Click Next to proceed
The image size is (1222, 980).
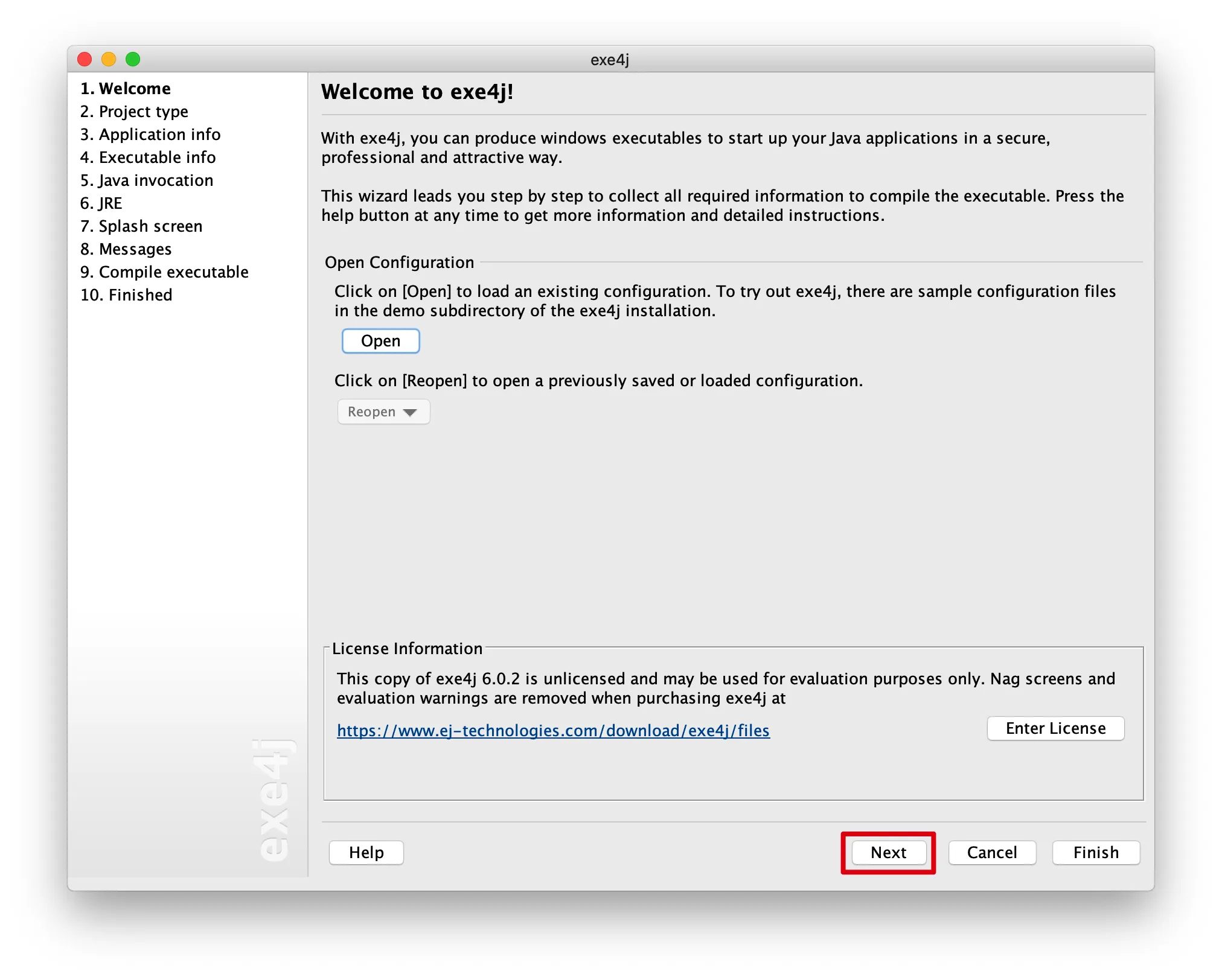888,852
